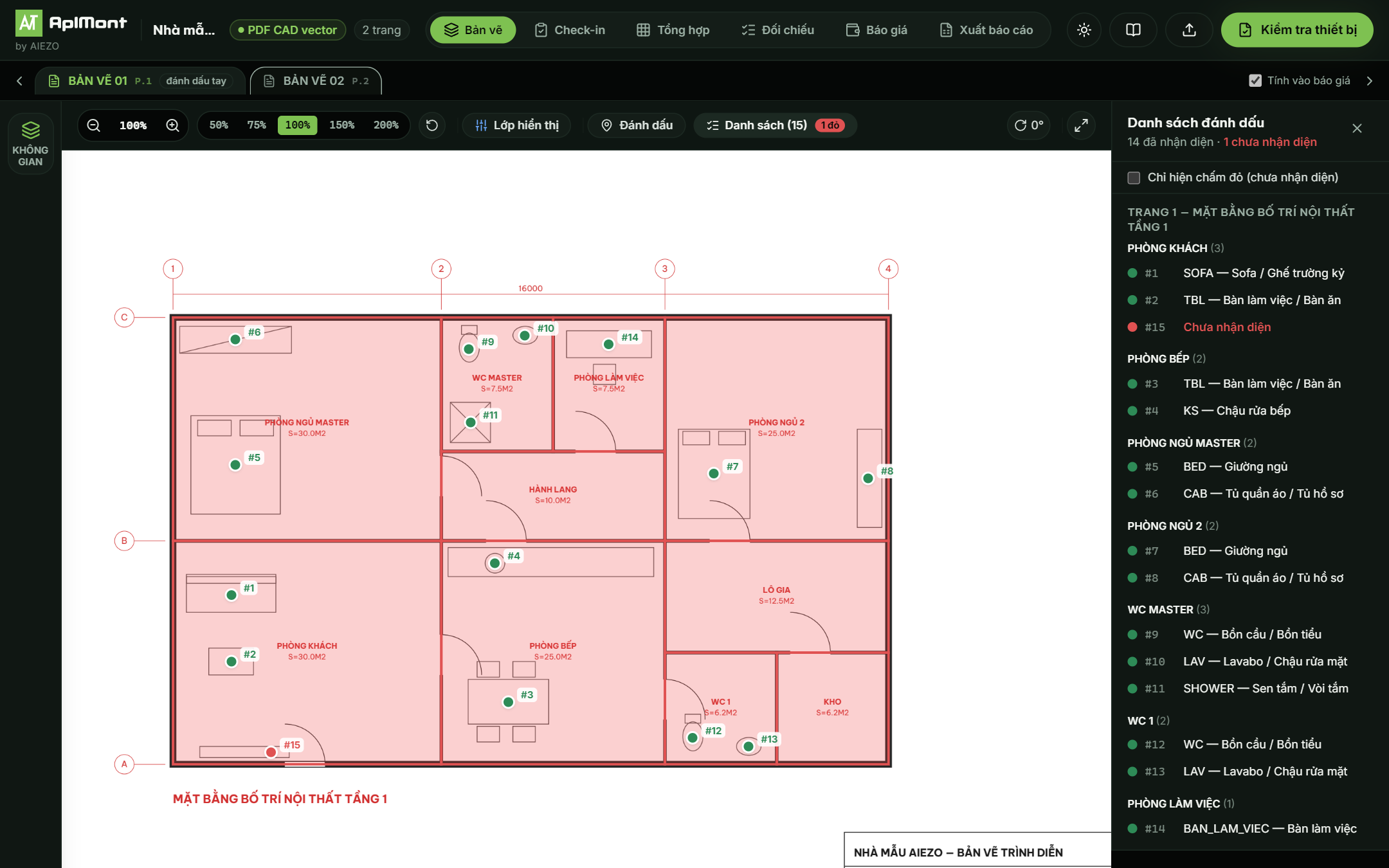Rotate the drawing via the 0° button
Viewport: 1389px width, 868px height.
pyautogui.click(x=1029, y=125)
